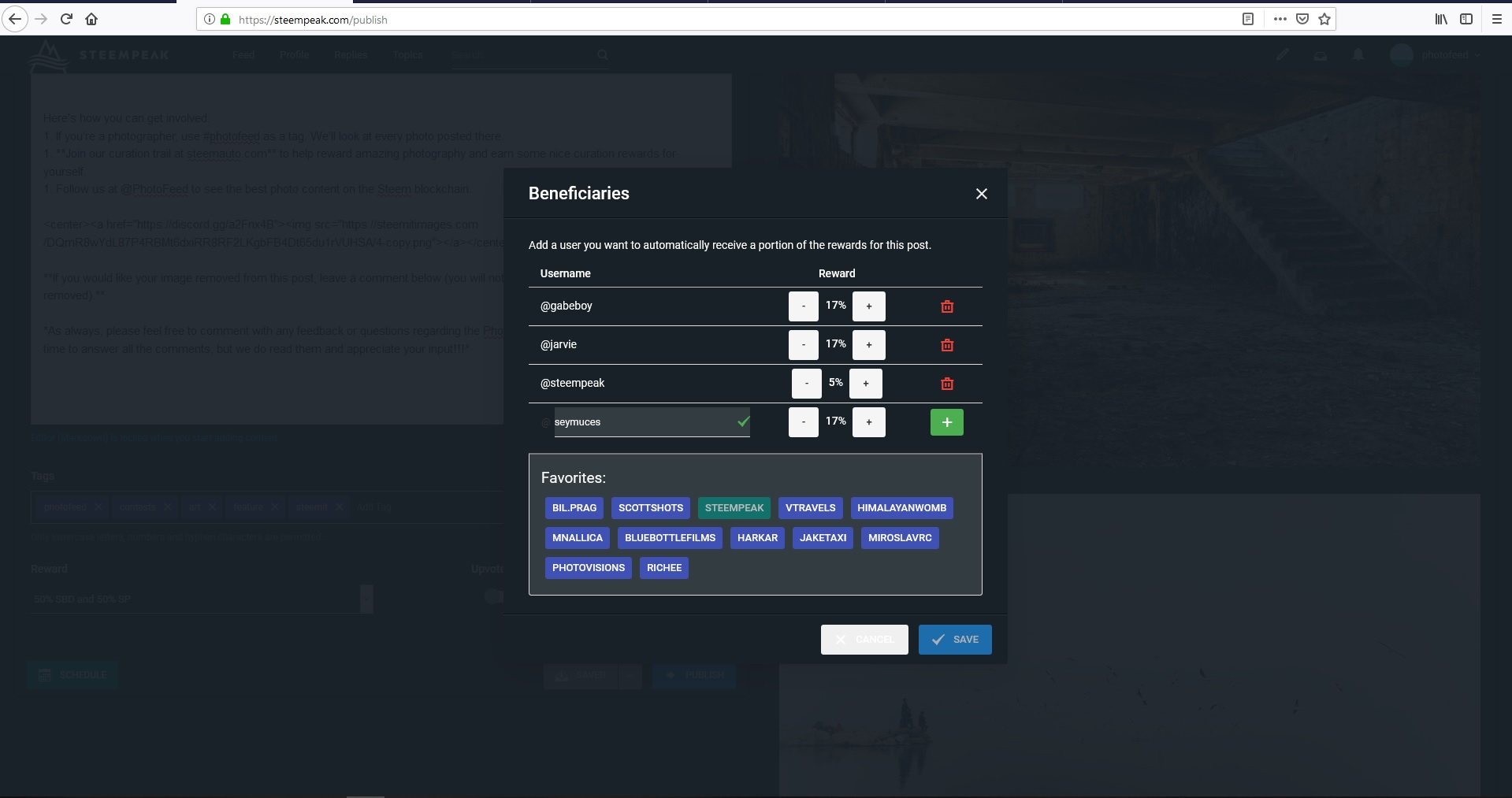The image size is (1512, 798).
Task: Save the beneficiaries settings
Action: (954, 640)
